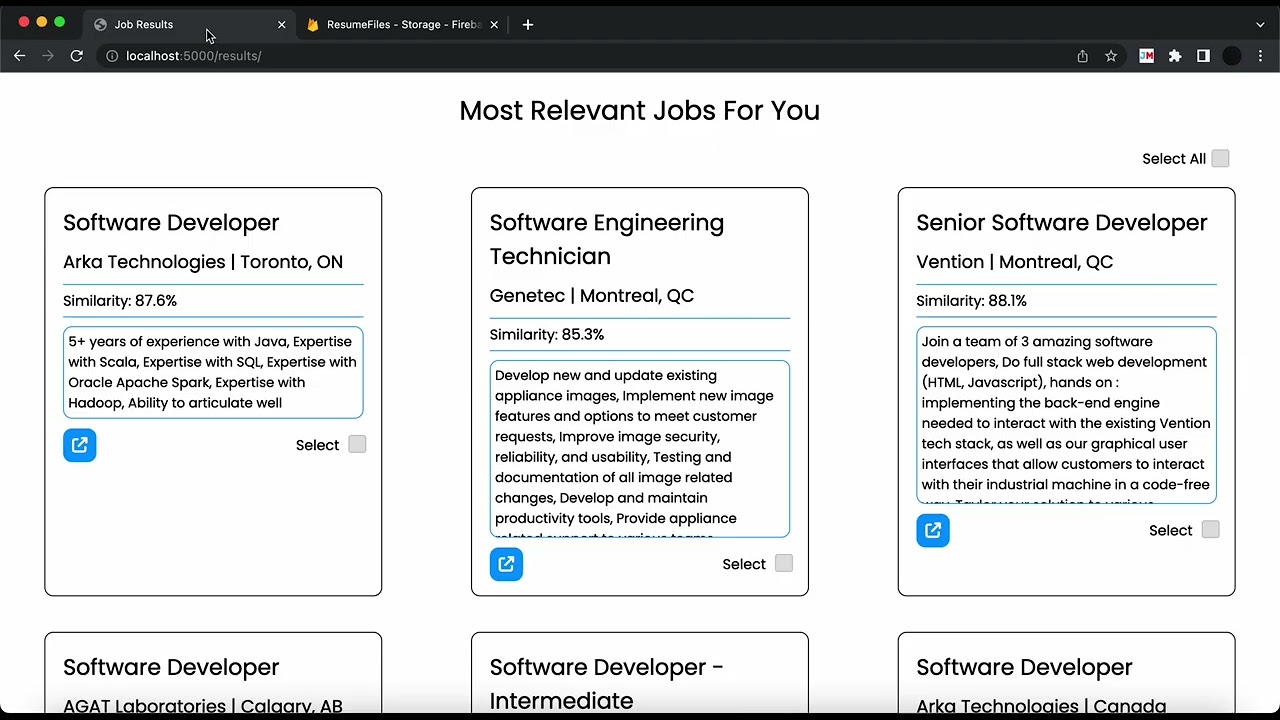Screen dimensions: 1280x720
Task: Expand the tab search dropdown arrow
Action: click(x=1259, y=24)
